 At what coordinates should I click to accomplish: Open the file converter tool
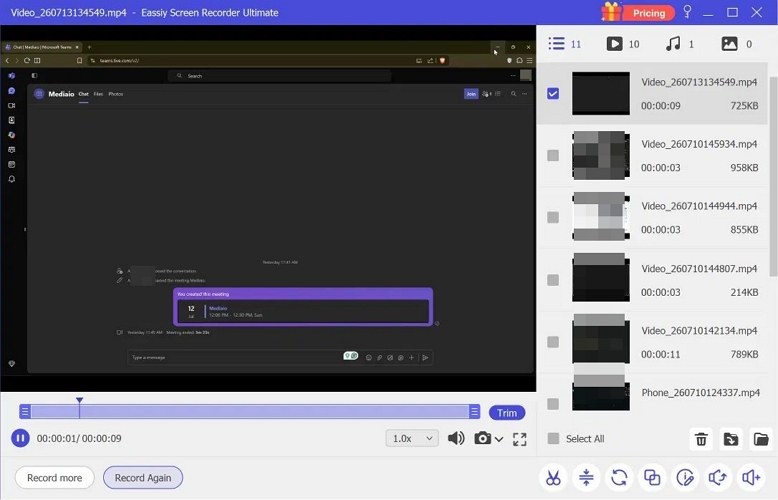point(619,478)
